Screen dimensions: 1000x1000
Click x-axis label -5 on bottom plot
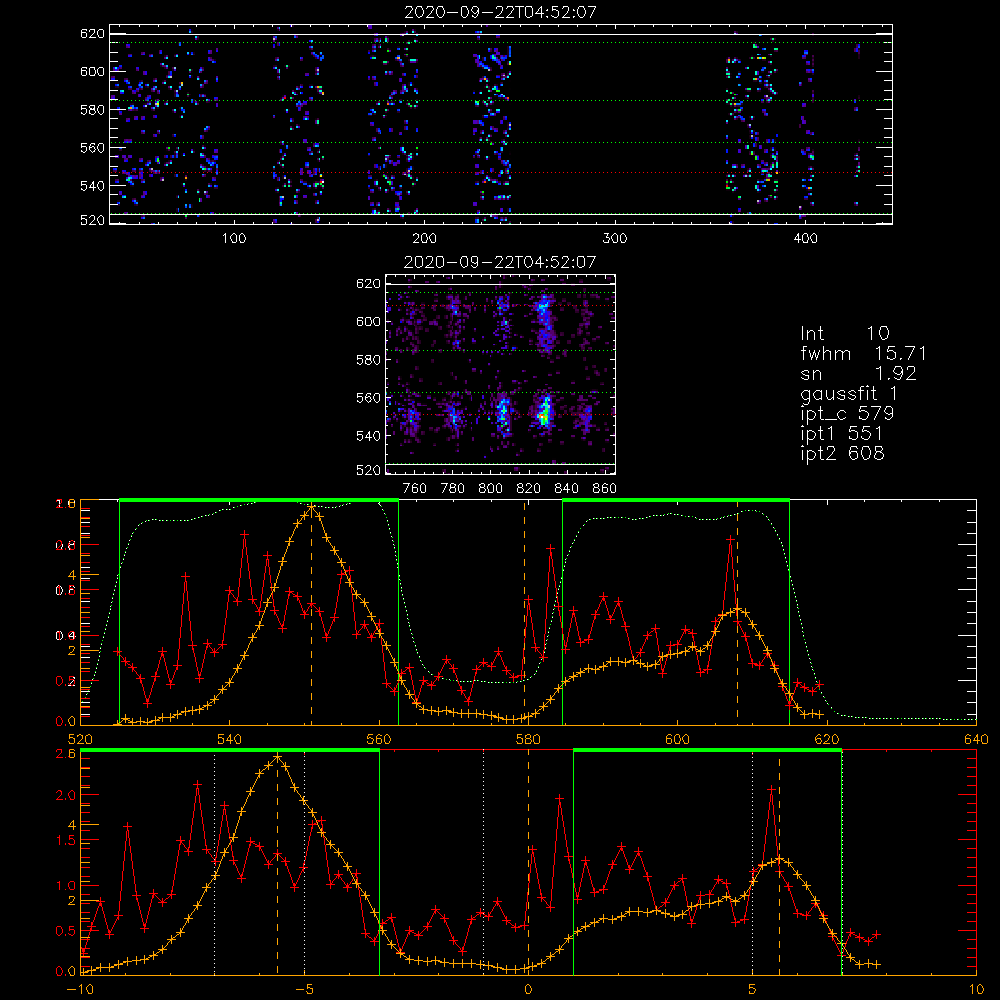[305, 990]
